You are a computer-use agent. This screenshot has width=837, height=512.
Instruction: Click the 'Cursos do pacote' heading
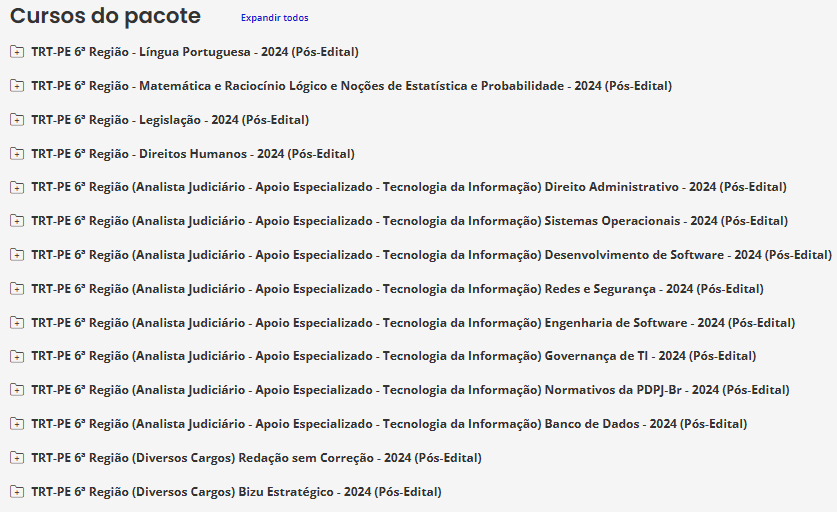(x=105, y=16)
